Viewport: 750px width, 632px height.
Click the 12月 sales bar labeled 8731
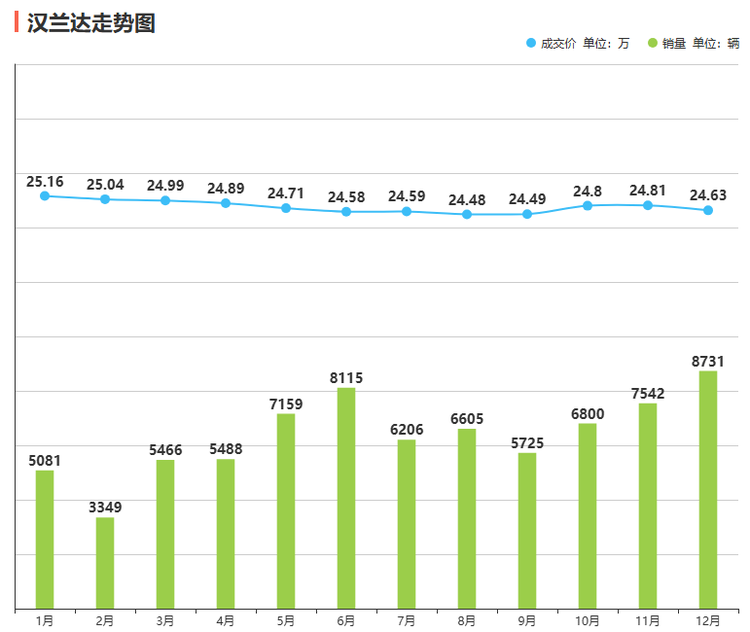pos(708,489)
